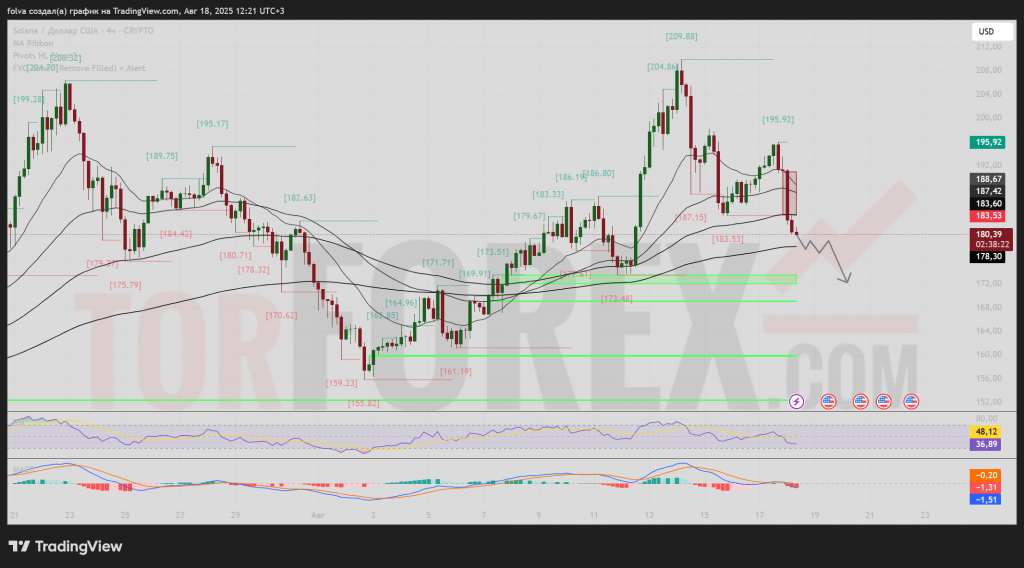Click the 212,00 price scale tick
1024x568 pixels.
coord(989,47)
